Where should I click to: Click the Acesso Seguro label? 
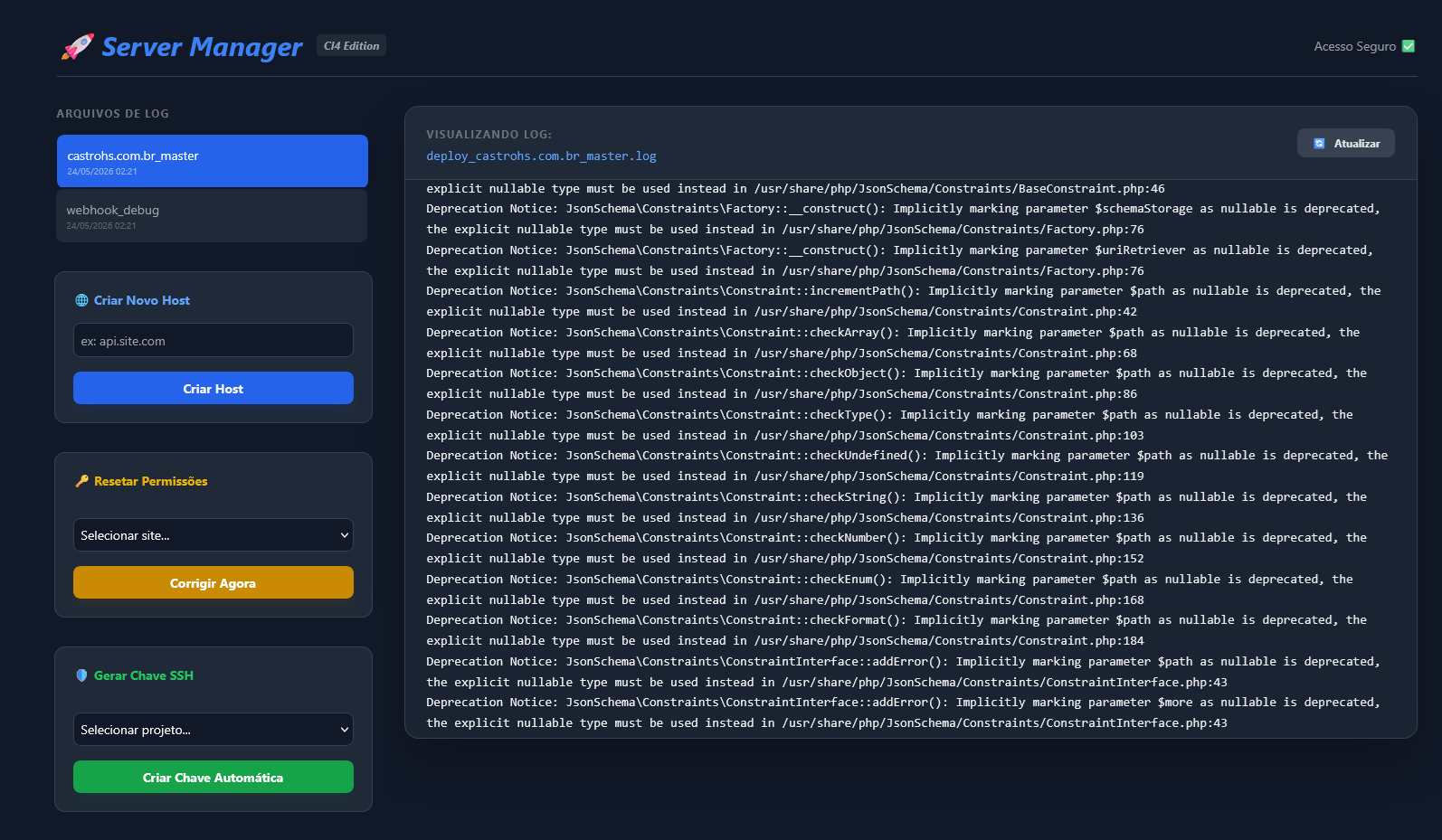(1354, 46)
